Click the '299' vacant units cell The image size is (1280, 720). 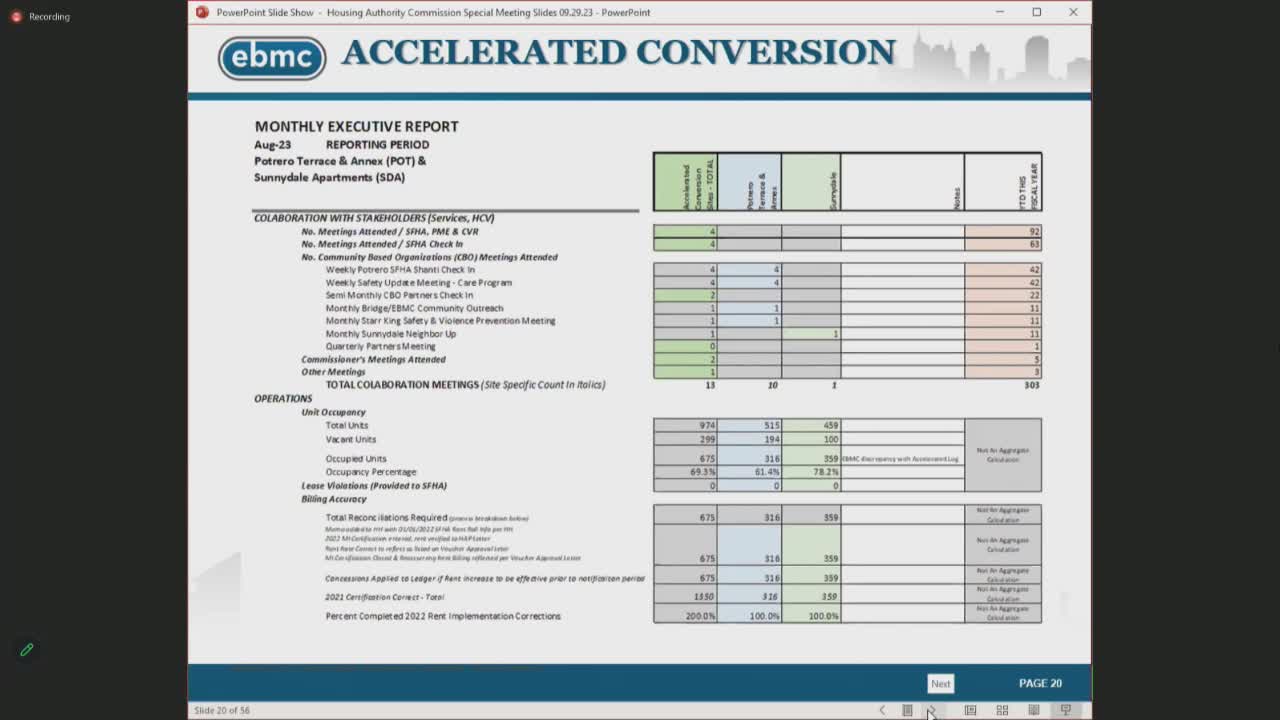686,440
